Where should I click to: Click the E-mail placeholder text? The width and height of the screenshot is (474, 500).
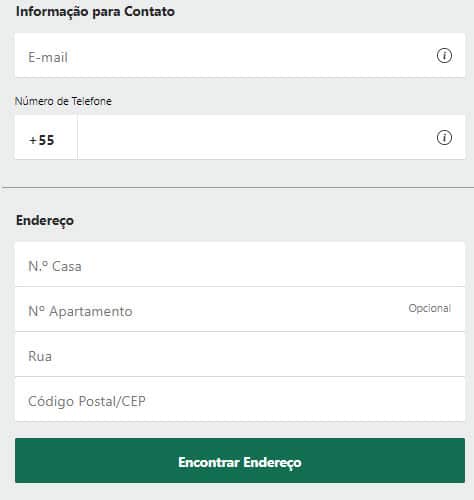click(48, 57)
